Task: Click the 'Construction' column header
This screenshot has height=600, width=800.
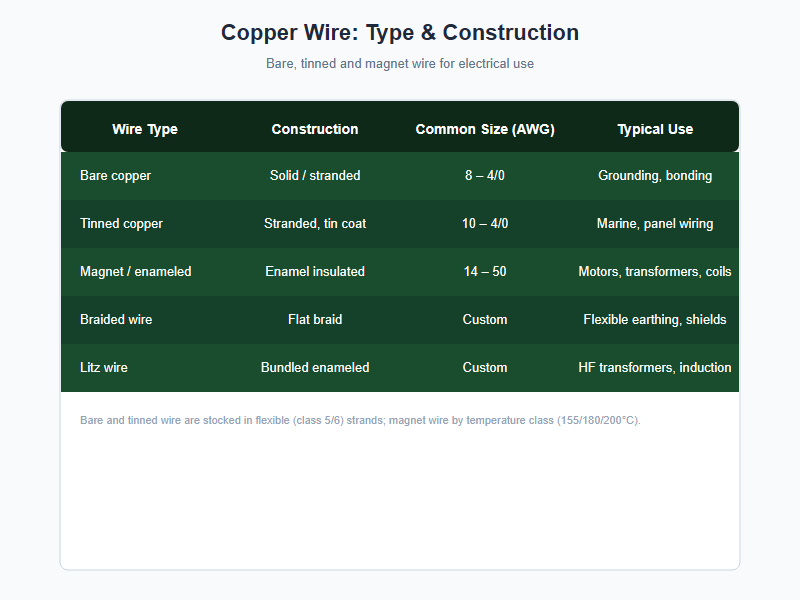Action: tap(315, 129)
